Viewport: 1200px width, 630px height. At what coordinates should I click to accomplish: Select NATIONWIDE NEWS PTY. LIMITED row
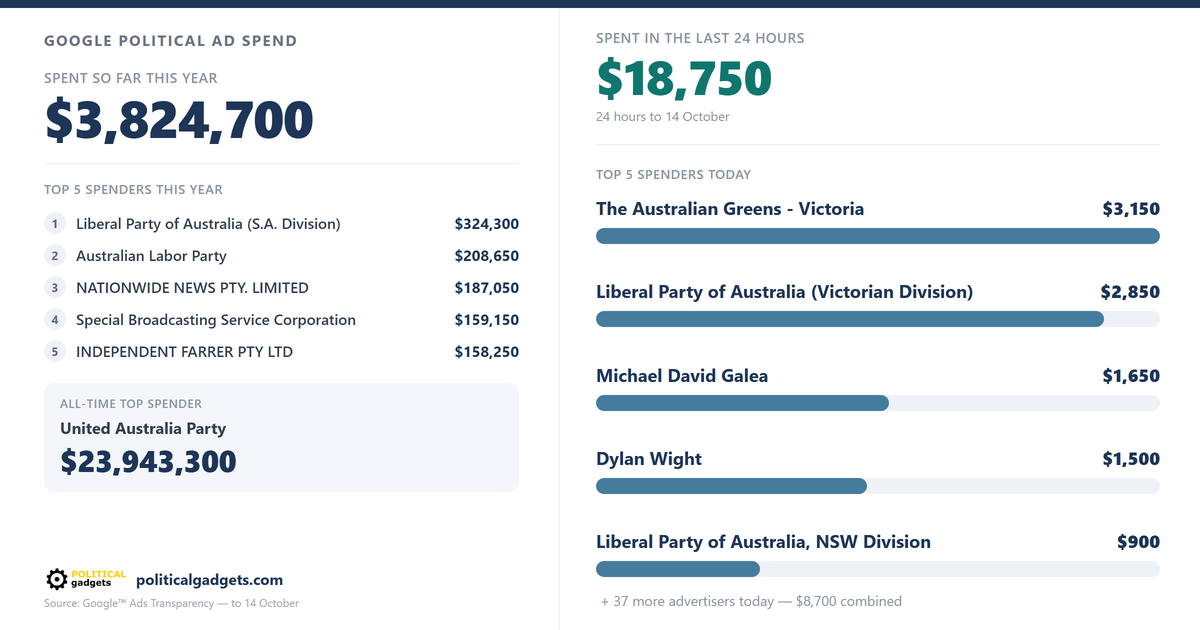coord(281,288)
